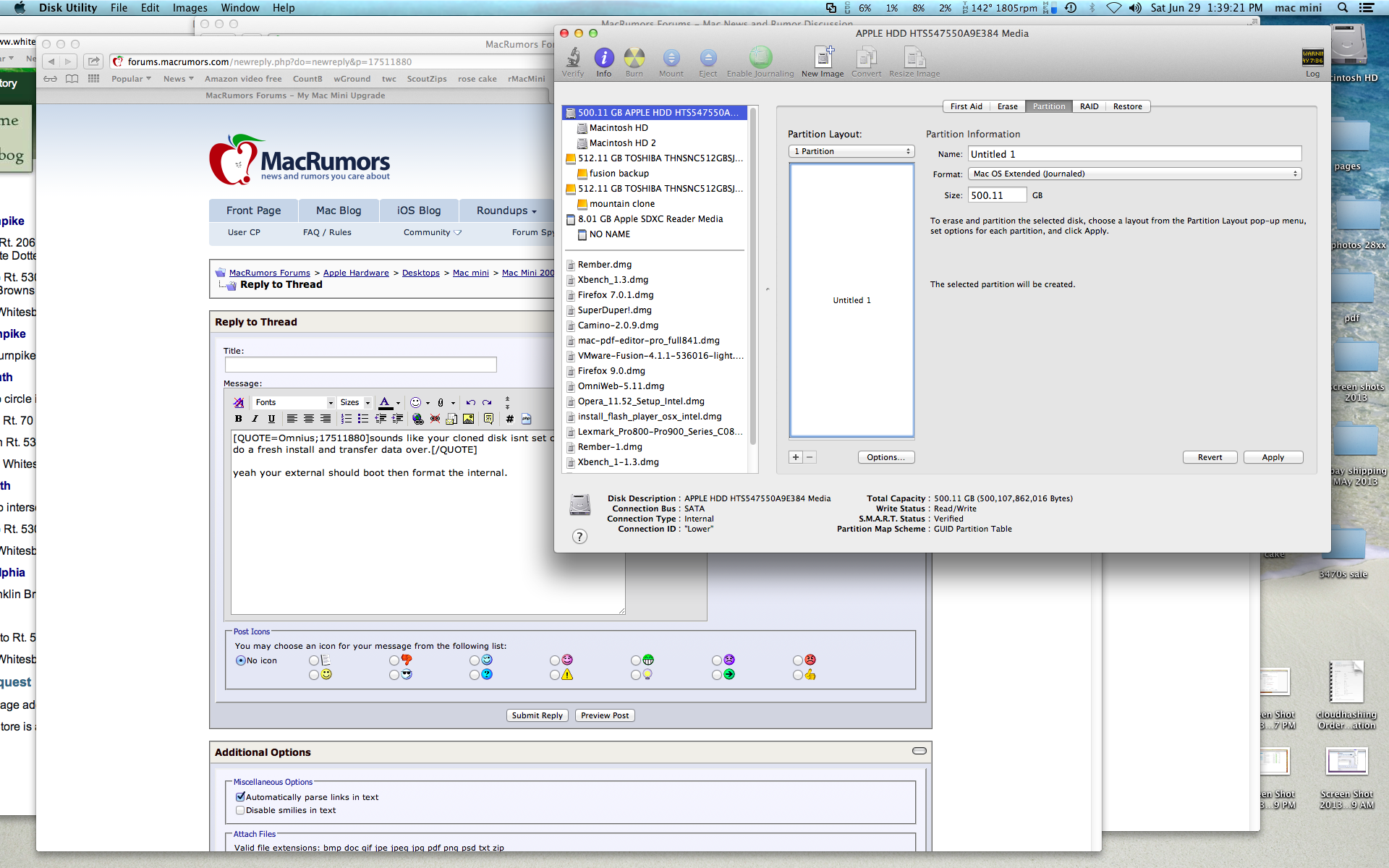
Task: Click the add partition plus button
Action: click(796, 457)
